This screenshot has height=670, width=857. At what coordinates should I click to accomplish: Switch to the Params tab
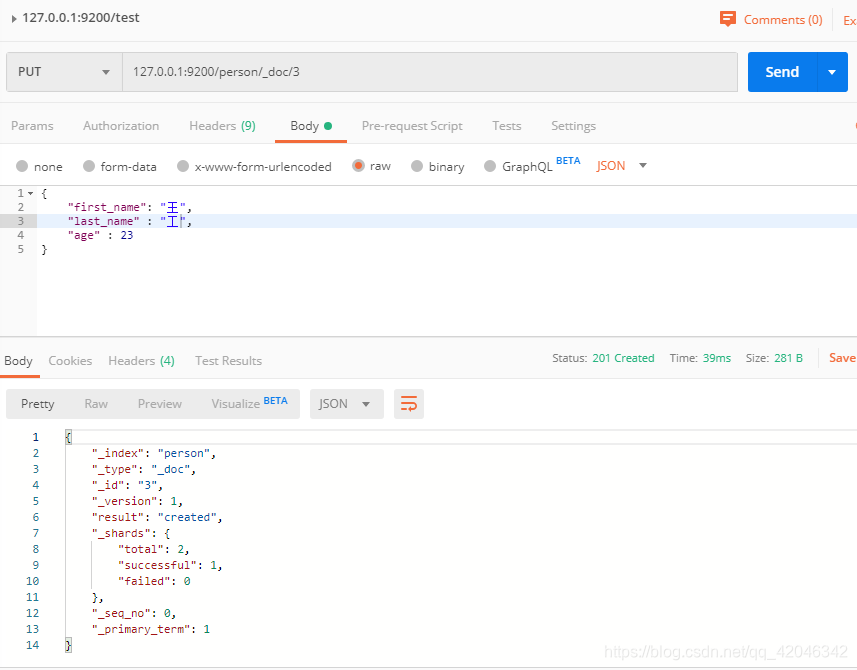pyautogui.click(x=32, y=126)
